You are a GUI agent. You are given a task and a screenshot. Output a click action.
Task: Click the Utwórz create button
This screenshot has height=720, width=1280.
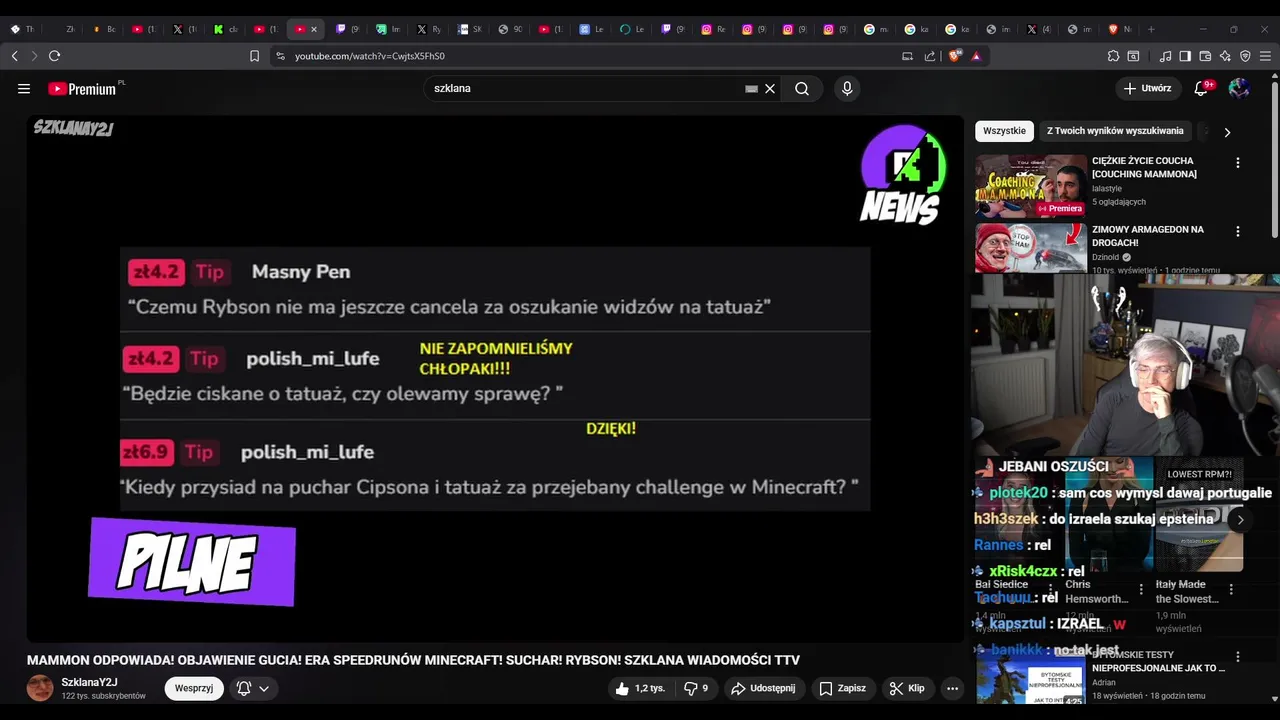point(1147,88)
